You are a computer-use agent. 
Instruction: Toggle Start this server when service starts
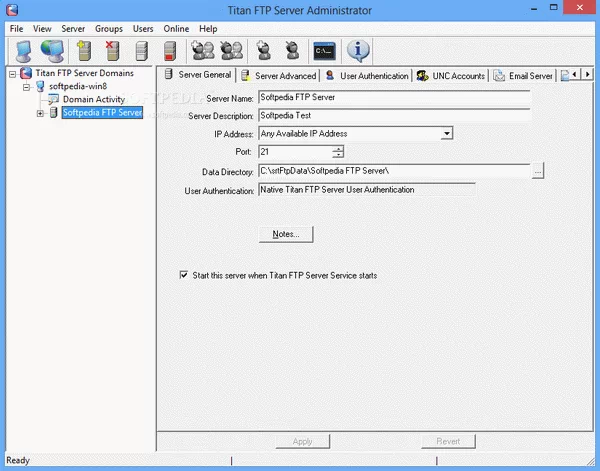coord(183,274)
